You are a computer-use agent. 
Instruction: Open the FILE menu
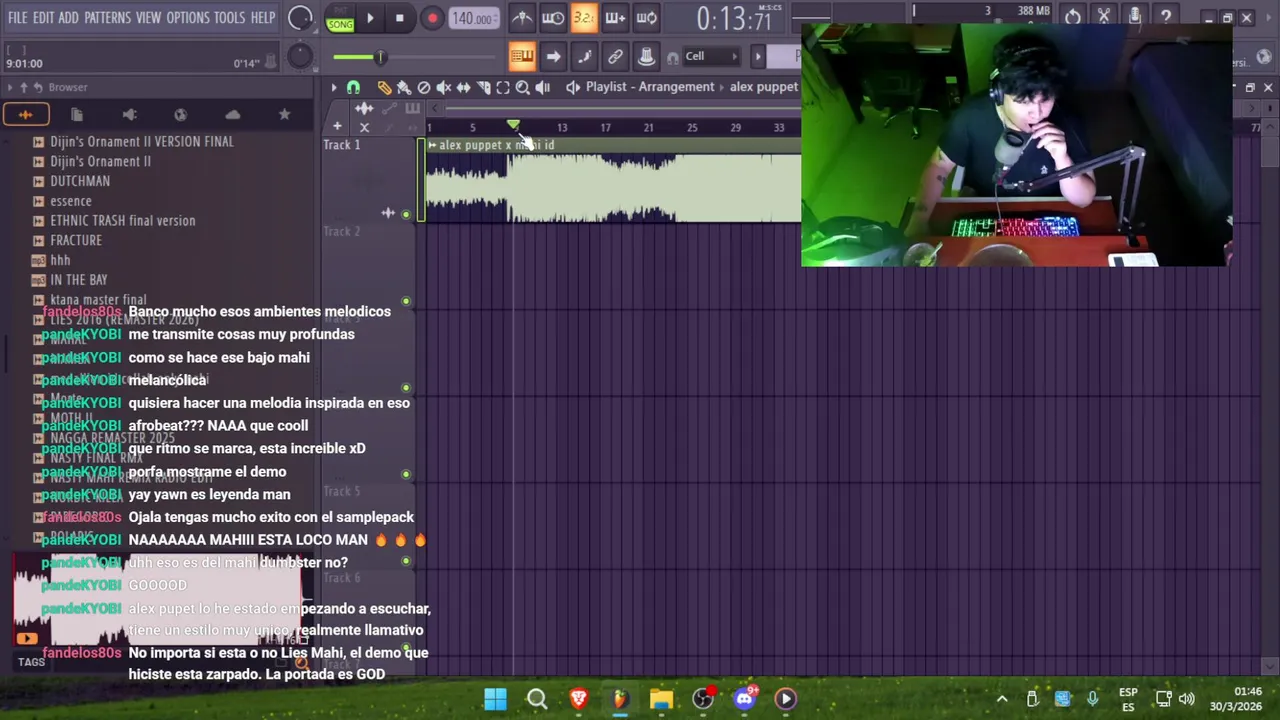coord(17,18)
